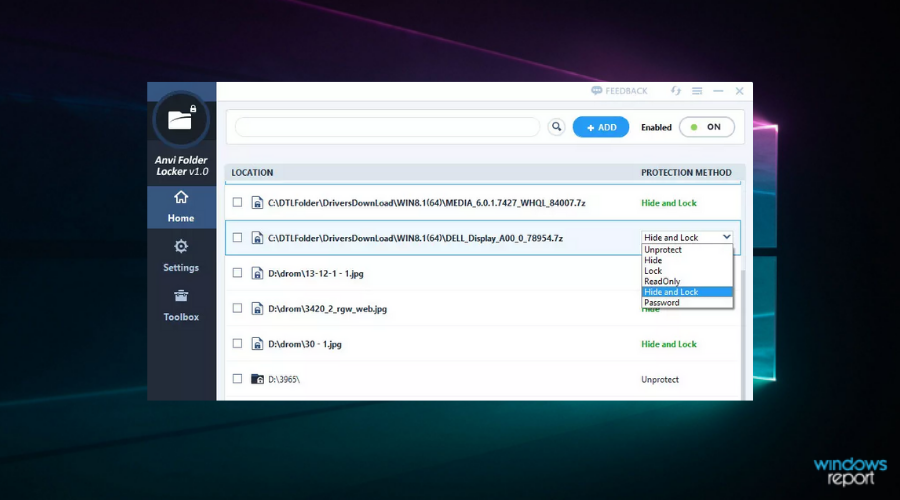Viewport: 900px width, 500px height.
Task: Close the Anvi Folder Locker window
Action: [x=739, y=91]
